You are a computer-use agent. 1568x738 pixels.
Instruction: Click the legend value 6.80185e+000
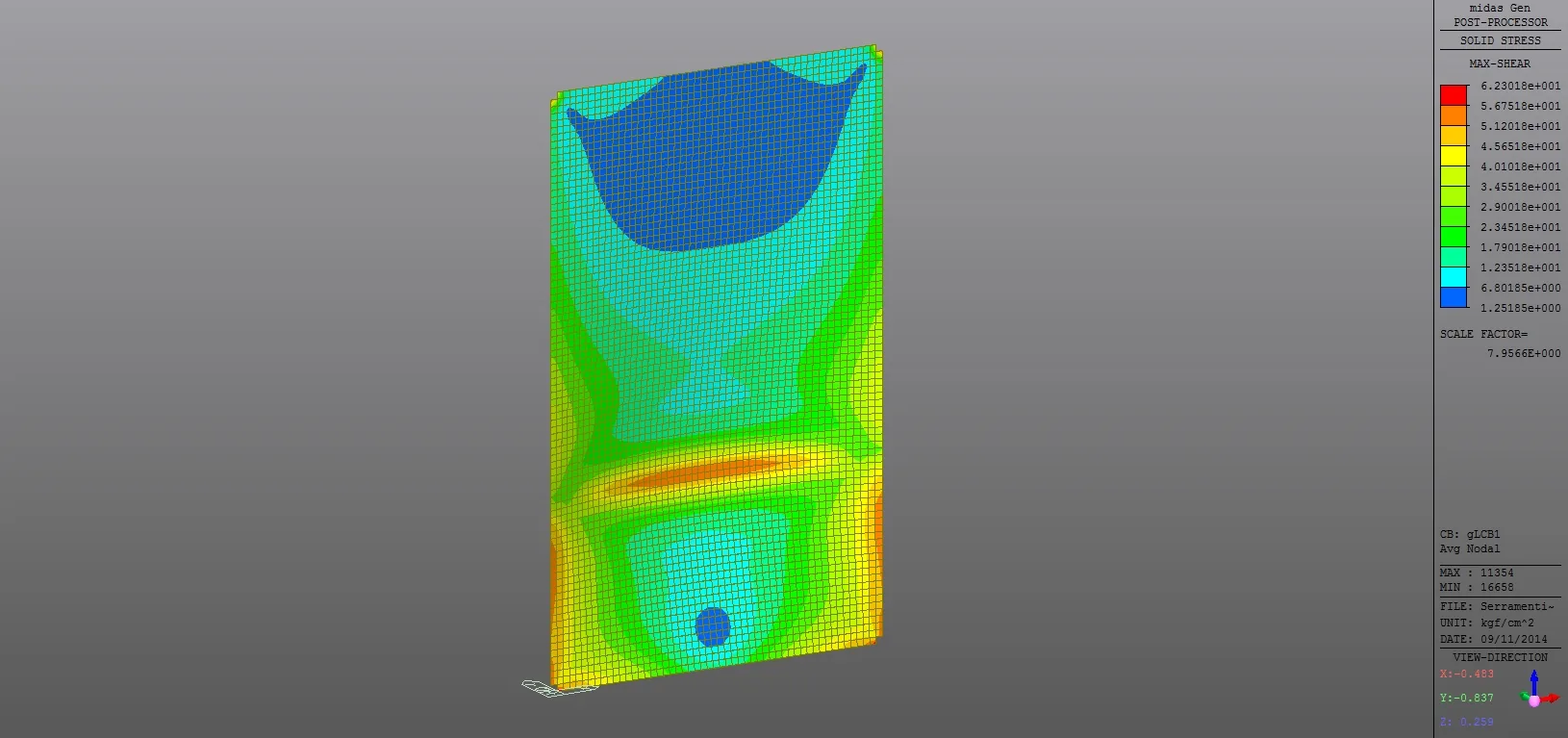pyautogui.click(x=1521, y=288)
